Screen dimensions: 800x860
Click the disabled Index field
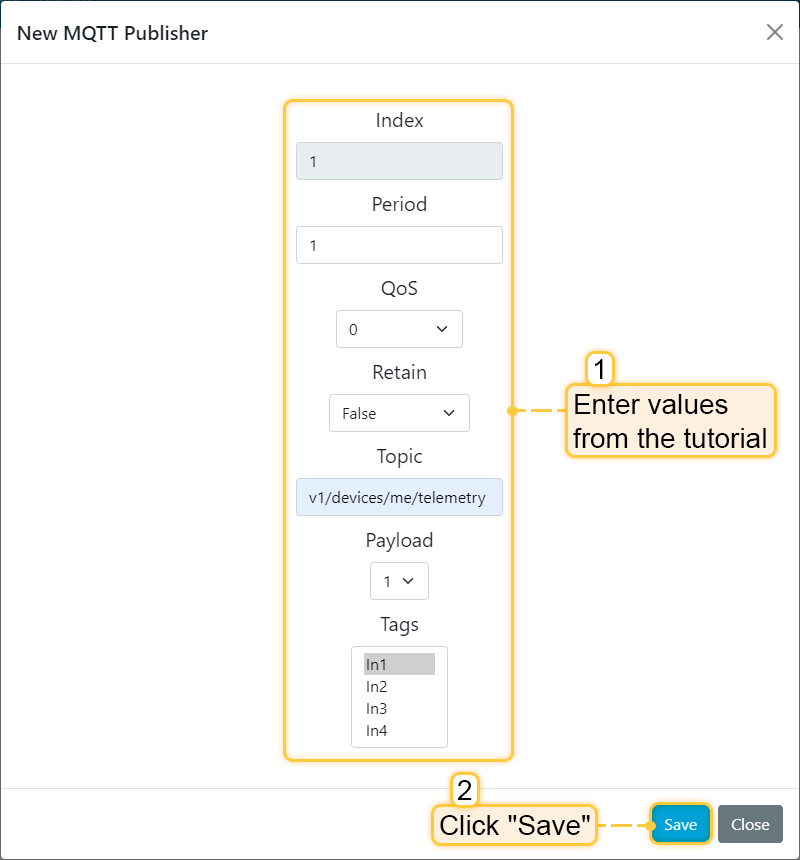399,161
